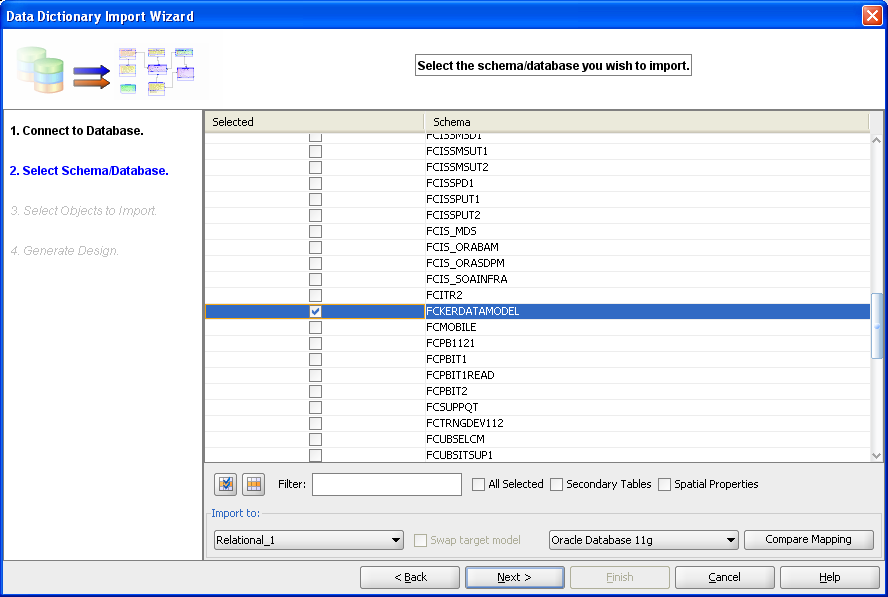Click step 1 Connect to Database
This screenshot has width=888, height=597.
(77, 131)
